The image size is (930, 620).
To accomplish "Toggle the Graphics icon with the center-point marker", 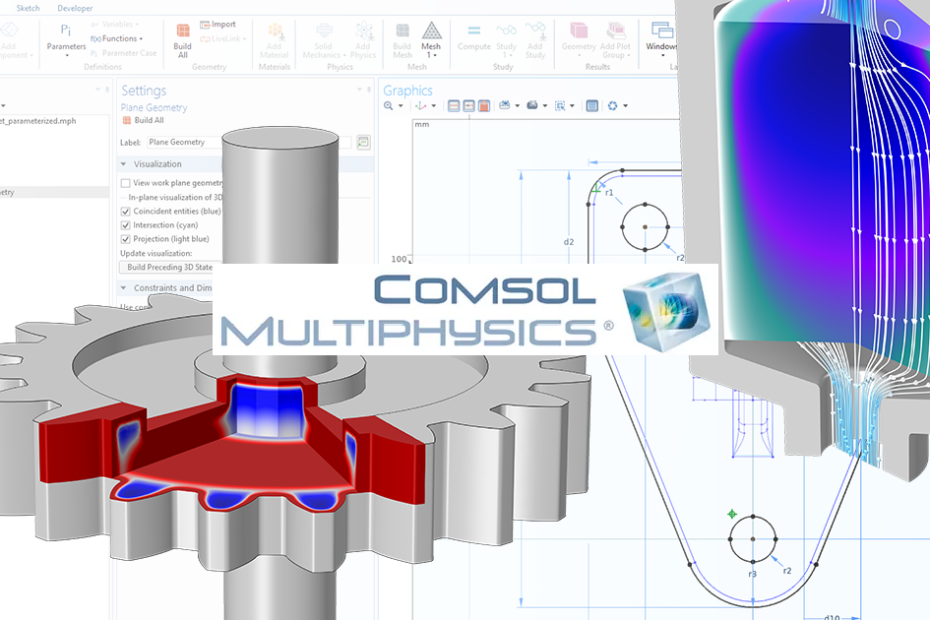I will 469,106.
